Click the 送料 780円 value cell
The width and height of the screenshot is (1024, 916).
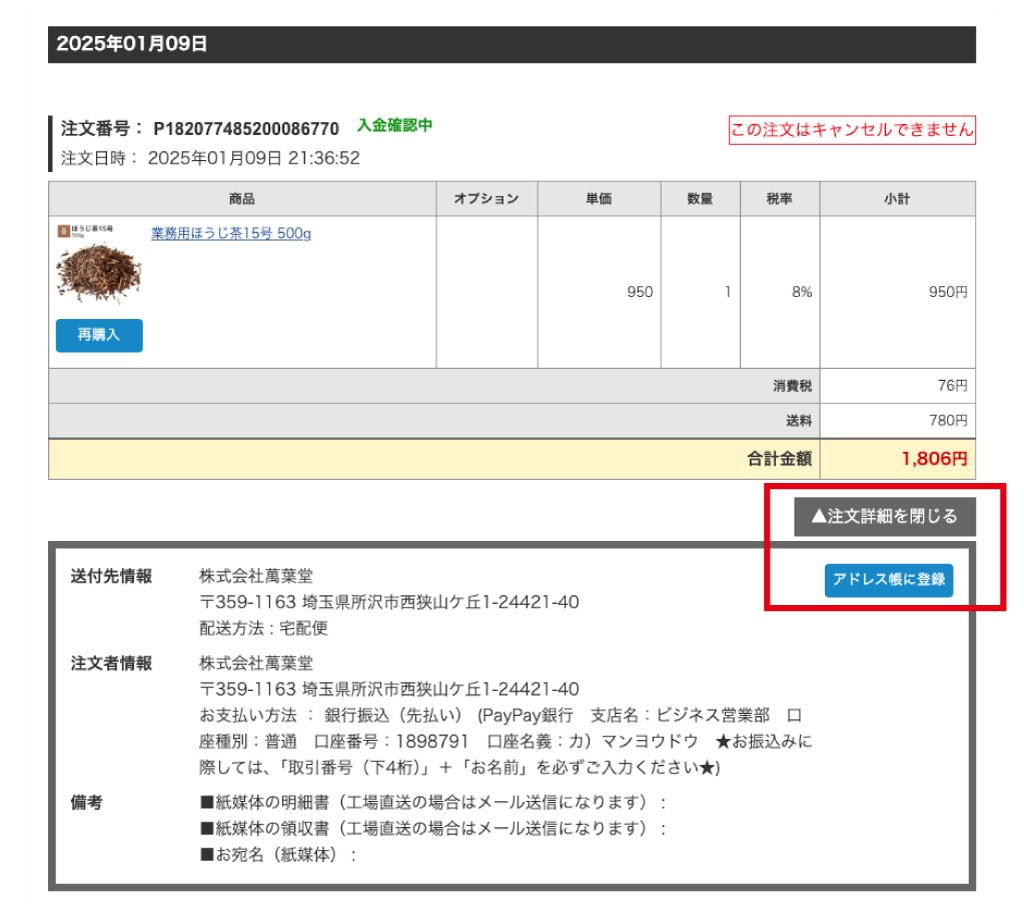[x=897, y=420]
